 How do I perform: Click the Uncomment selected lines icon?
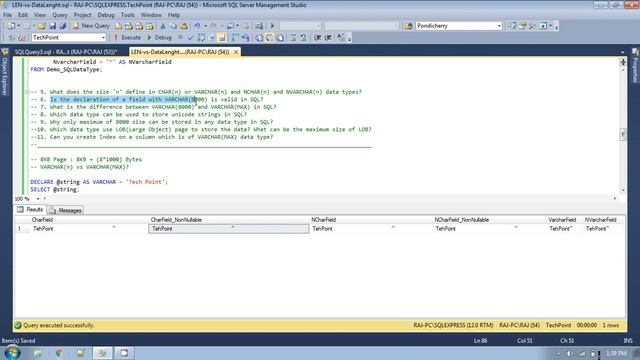point(303,38)
